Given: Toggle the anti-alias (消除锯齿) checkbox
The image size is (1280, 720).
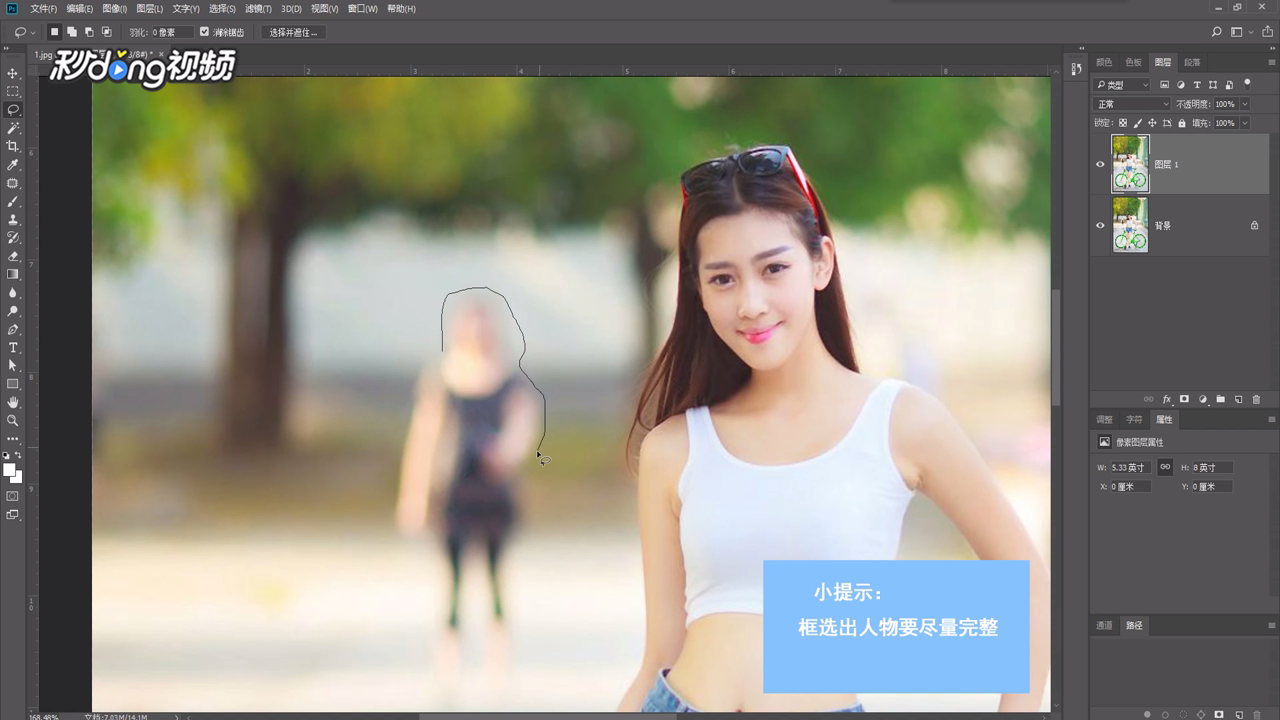Looking at the screenshot, I should [x=204, y=32].
